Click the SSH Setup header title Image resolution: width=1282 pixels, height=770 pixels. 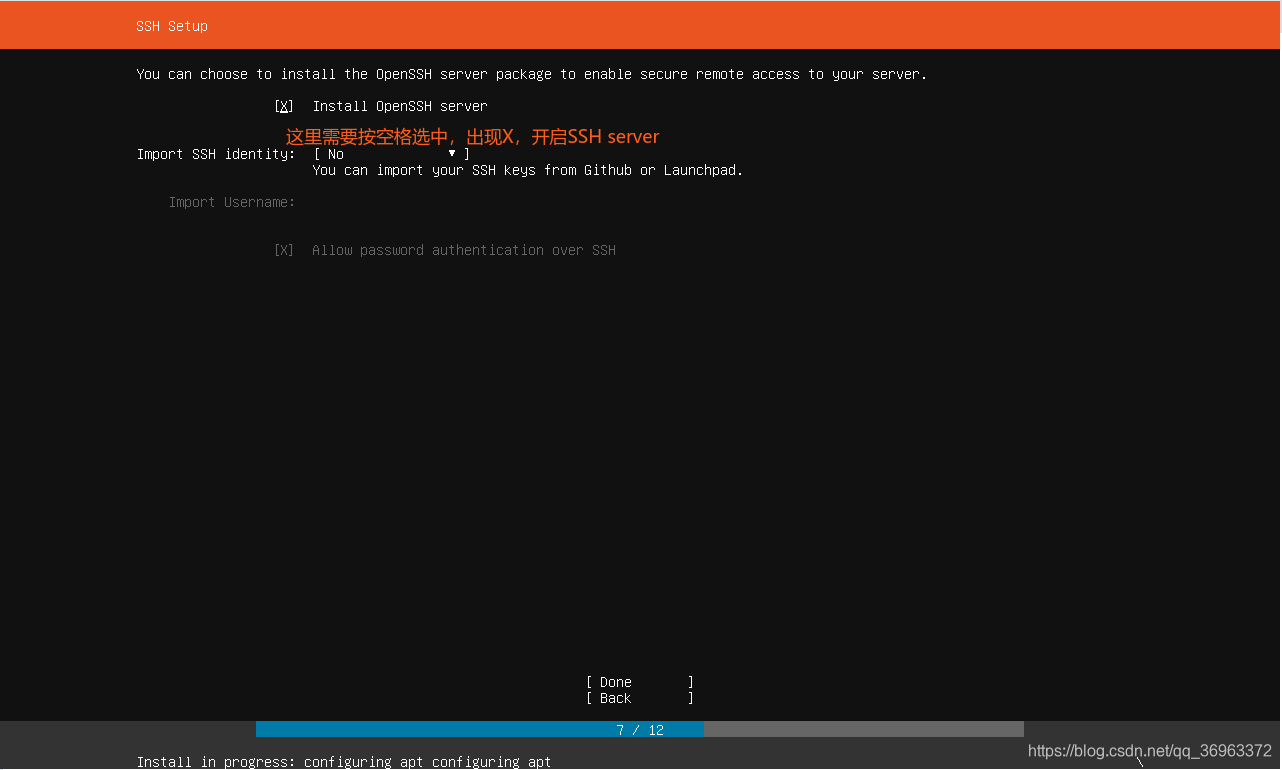pyautogui.click(x=172, y=26)
